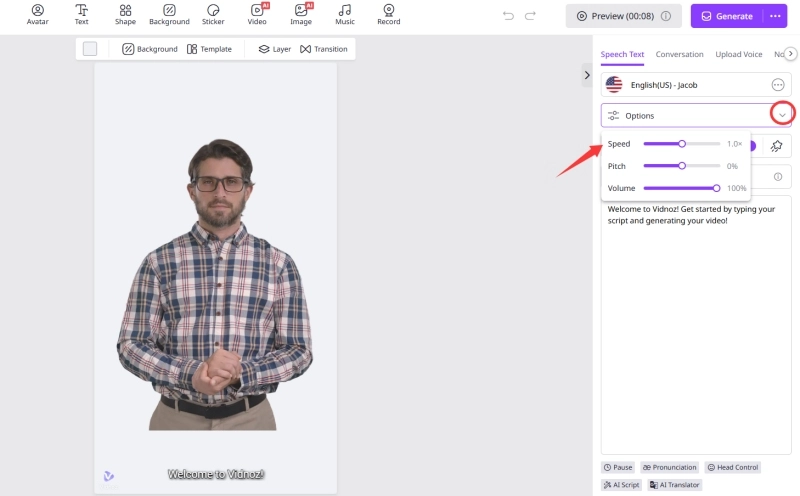
Task: Switch to the Upload Voice tab
Action: tap(739, 54)
